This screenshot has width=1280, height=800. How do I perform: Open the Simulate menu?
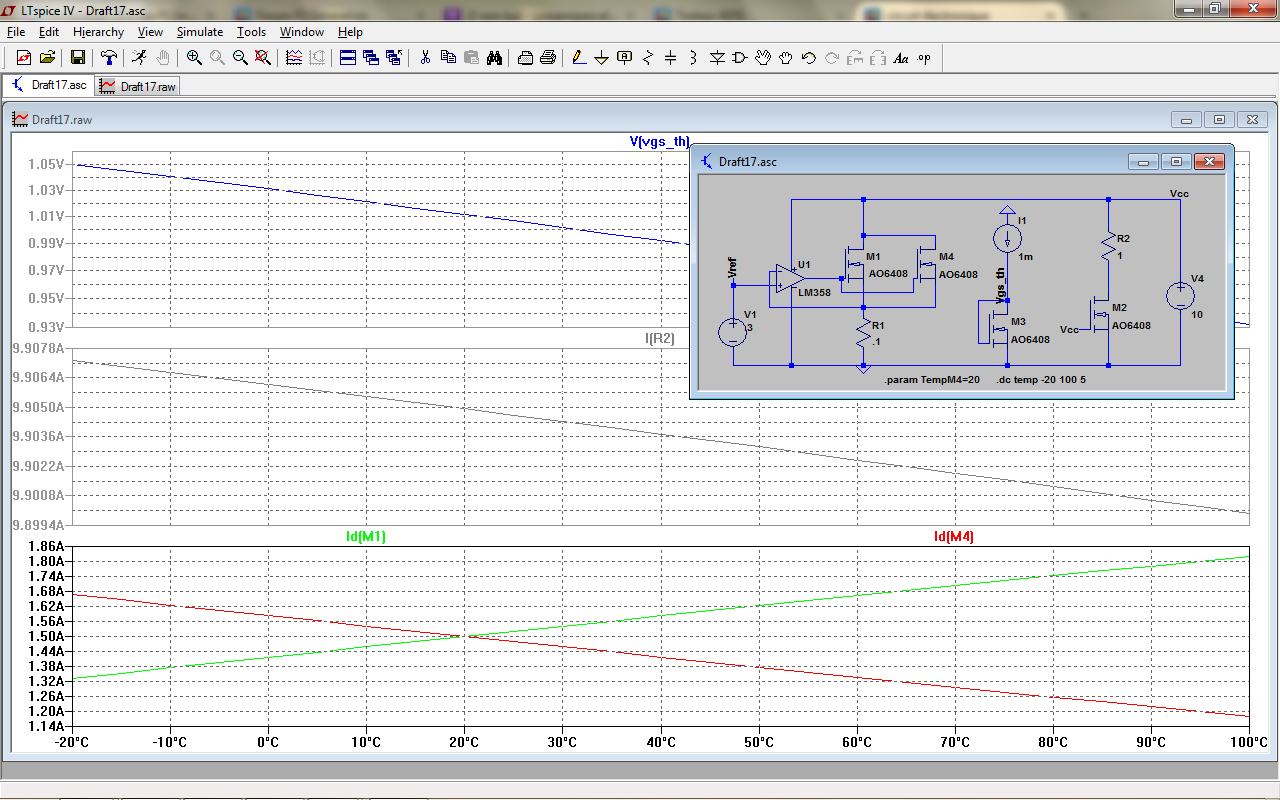click(x=200, y=32)
